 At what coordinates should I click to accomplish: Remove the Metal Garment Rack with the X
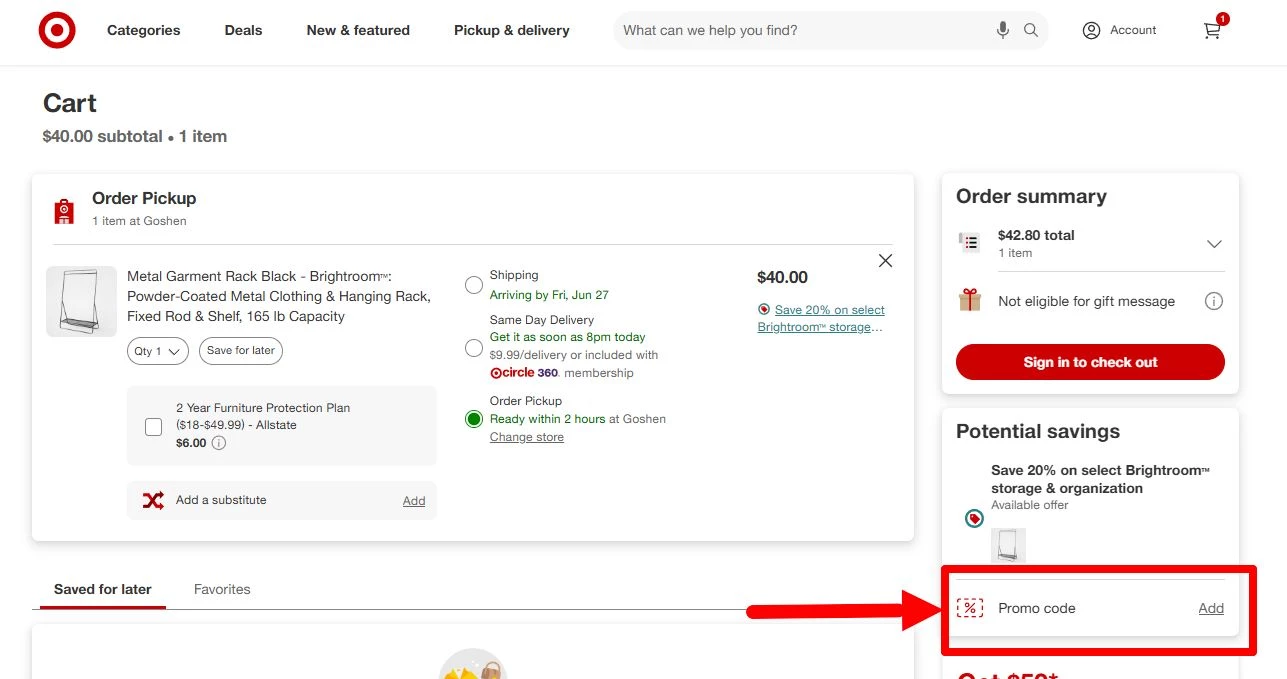pos(884,260)
